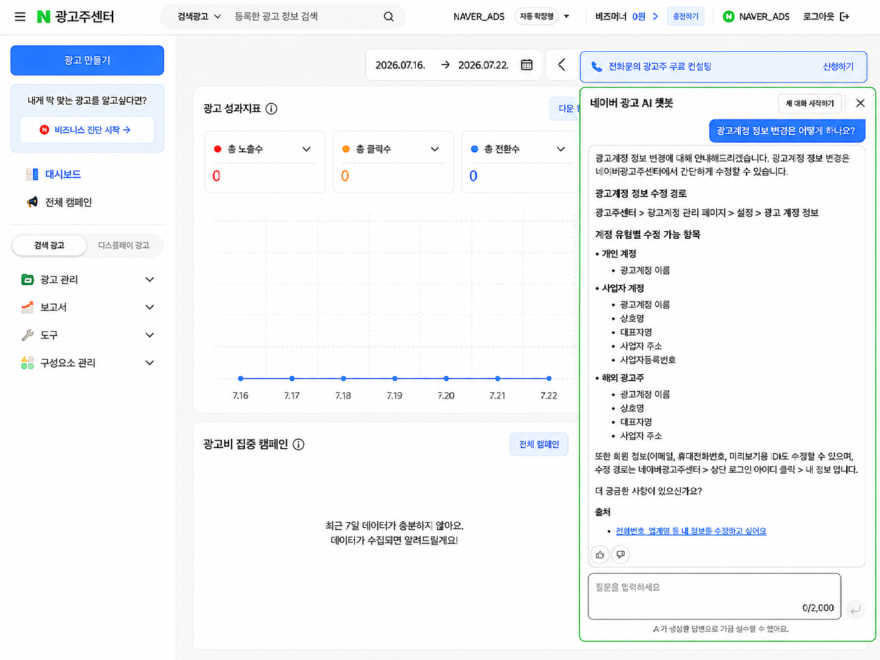Click the 구성요소 관리 shapes icon
Viewport: 880px width, 660px height.
(x=28, y=363)
